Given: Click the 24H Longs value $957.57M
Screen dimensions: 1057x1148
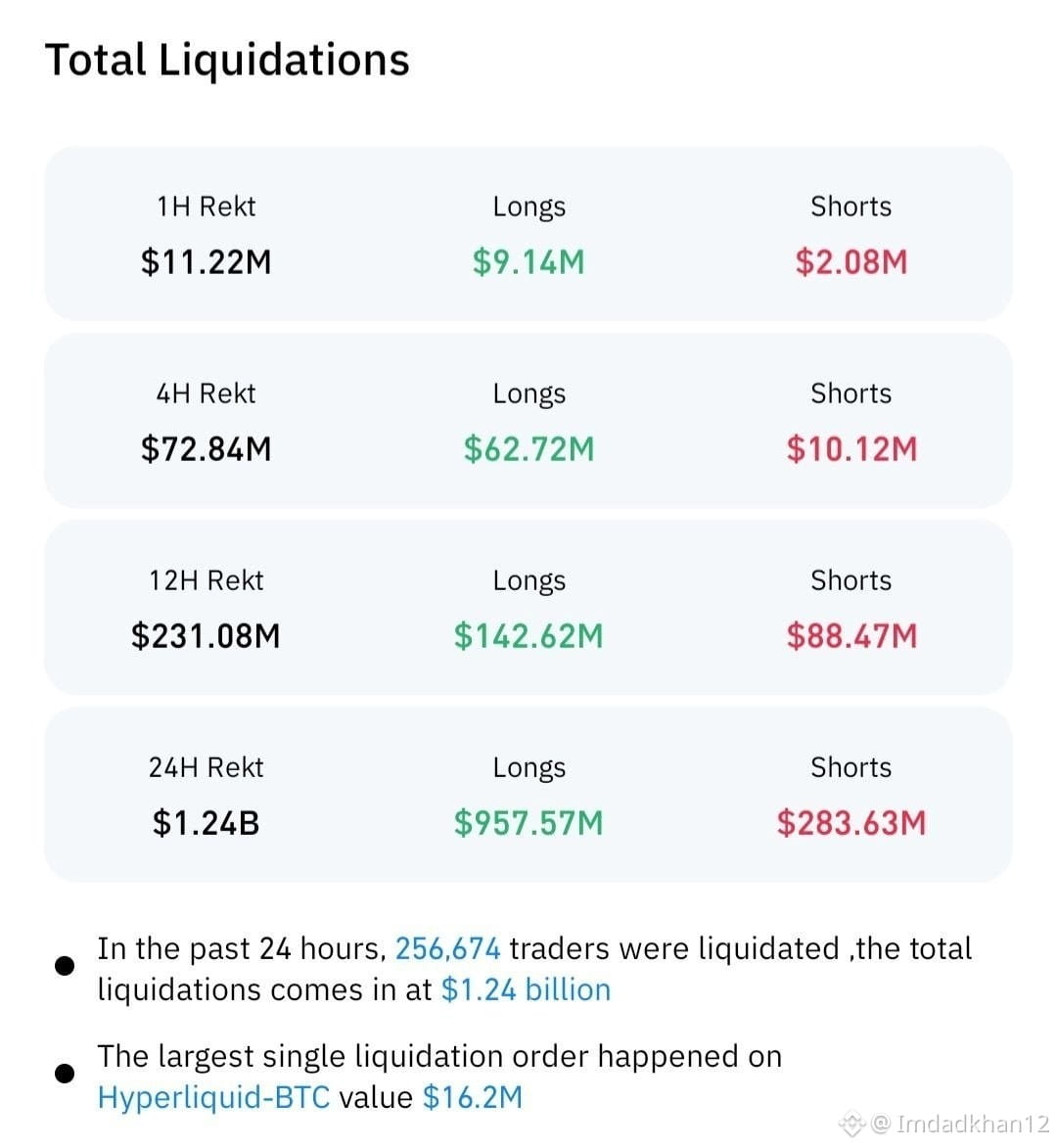Looking at the screenshot, I should [528, 823].
